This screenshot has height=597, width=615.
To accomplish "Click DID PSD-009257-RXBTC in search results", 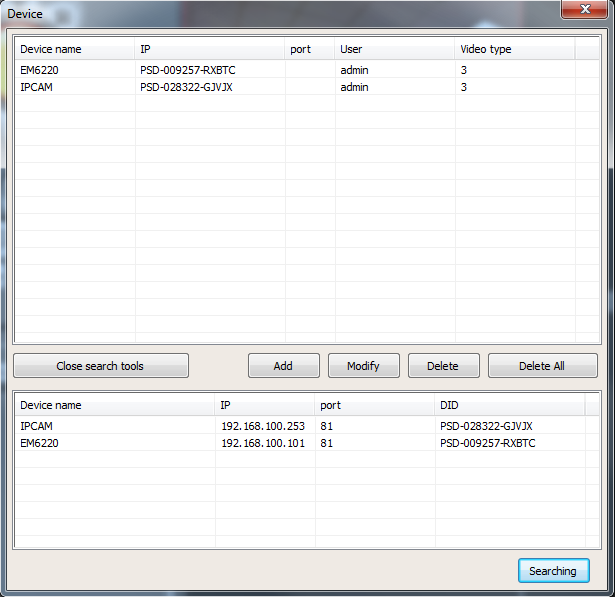I will (488, 443).
